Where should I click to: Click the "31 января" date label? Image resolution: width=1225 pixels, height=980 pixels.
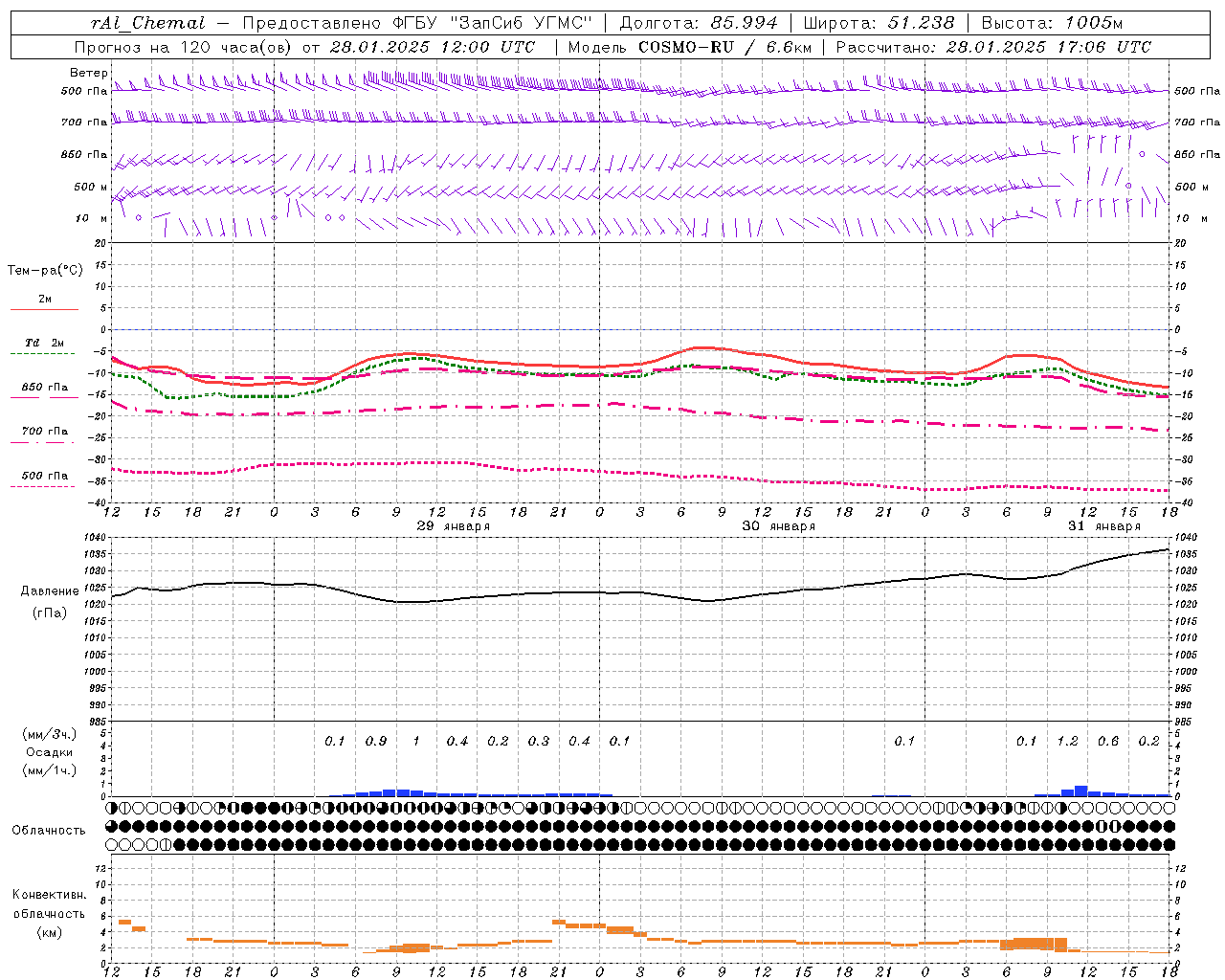[1104, 526]
